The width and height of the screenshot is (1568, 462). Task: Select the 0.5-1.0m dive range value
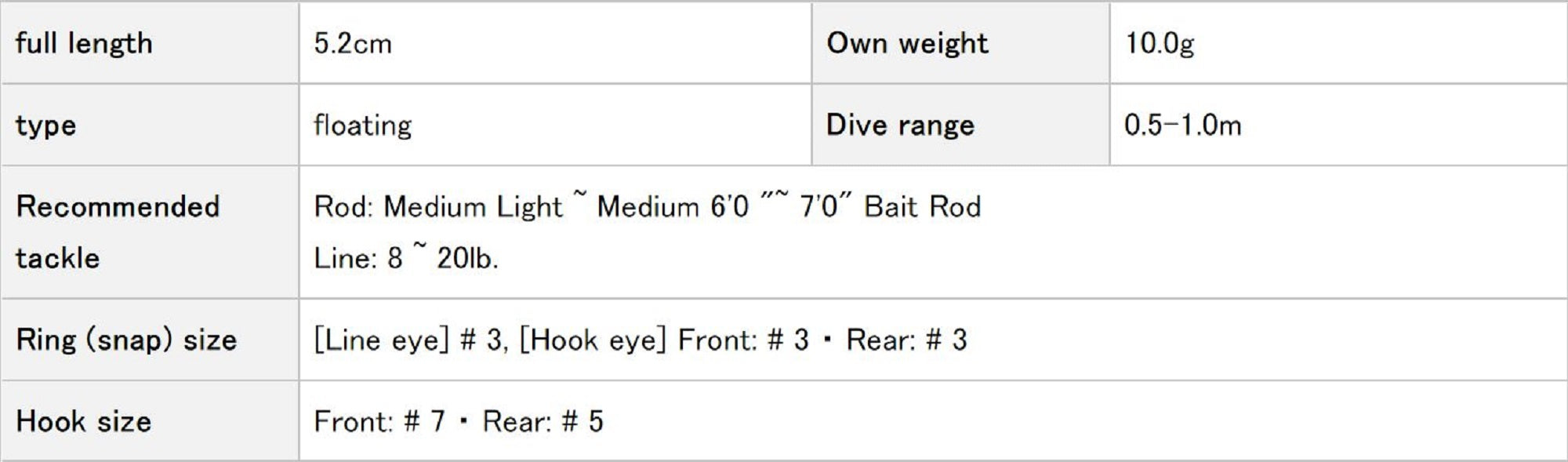[1182, 126]
